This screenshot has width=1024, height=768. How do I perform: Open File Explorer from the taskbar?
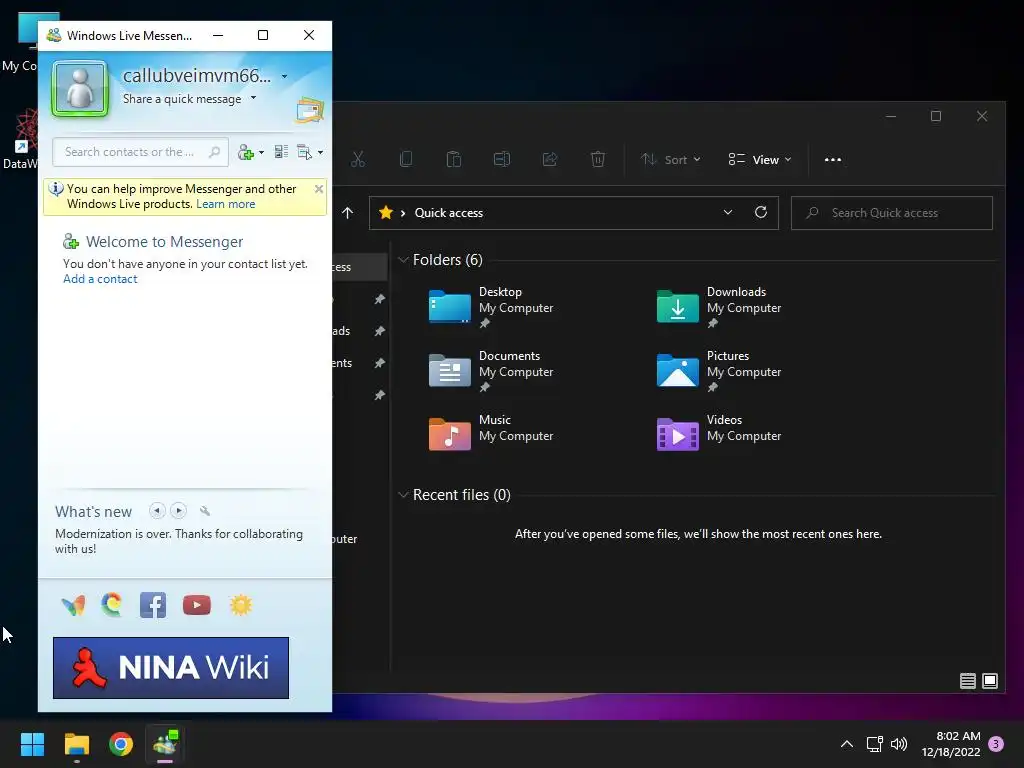pyautogui.click(x=76, y=744)
